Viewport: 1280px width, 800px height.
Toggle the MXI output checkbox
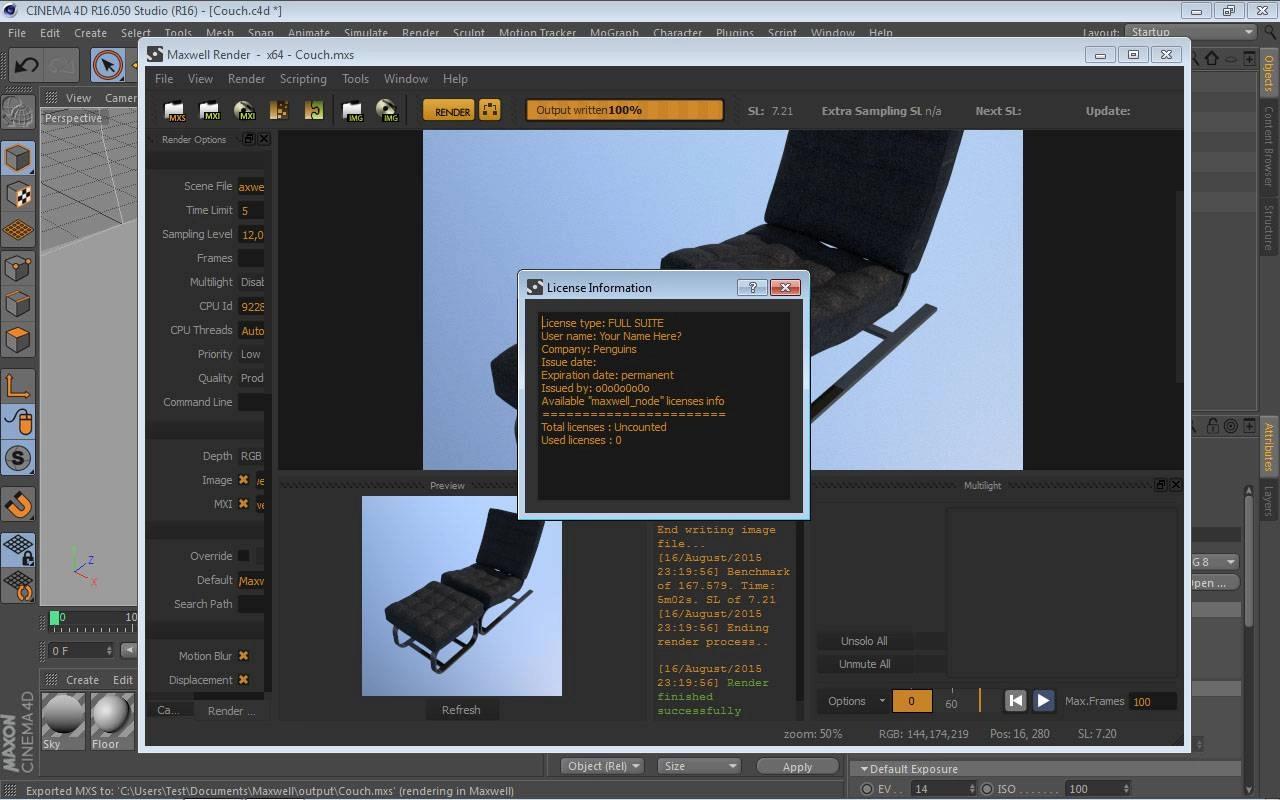pyautogui.click(x=243, y=504)
